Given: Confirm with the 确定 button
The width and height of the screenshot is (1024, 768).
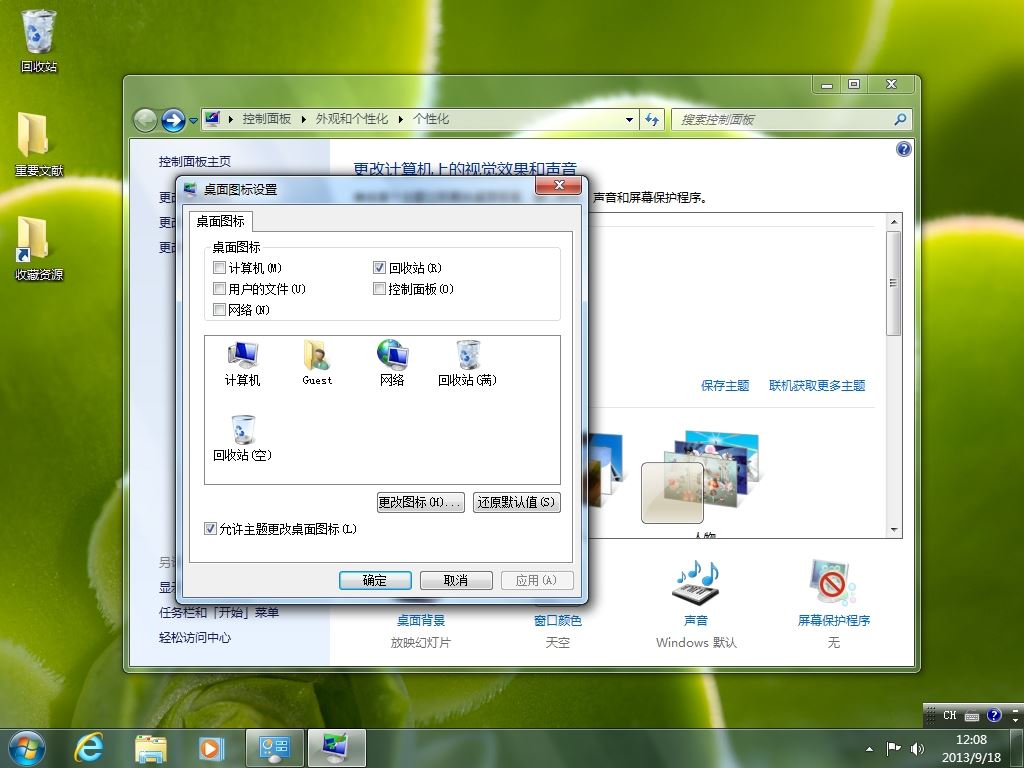Looking at the screenshot, I should 375,581.
